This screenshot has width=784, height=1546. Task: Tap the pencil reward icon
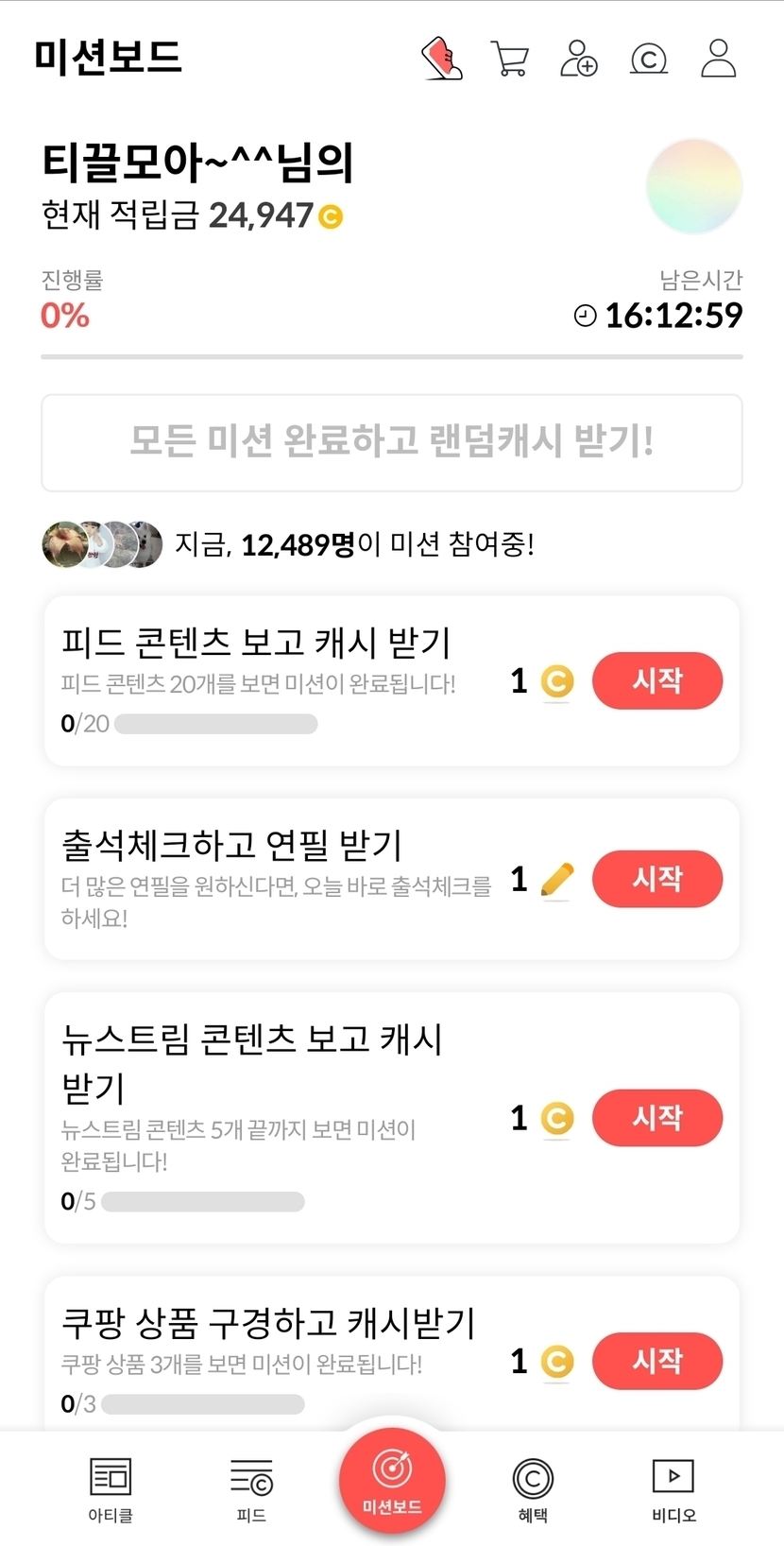[x=557, y=880]
